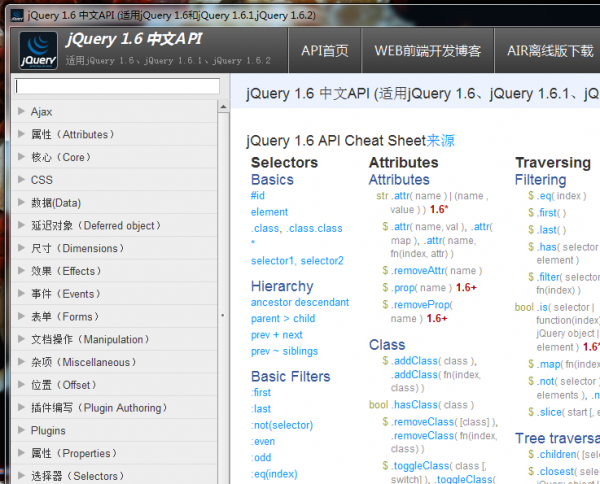This screenshot has height=484, width=600.
Task: Expand the 尺寸 (Dimensions) category arrow
Action: 21,248
